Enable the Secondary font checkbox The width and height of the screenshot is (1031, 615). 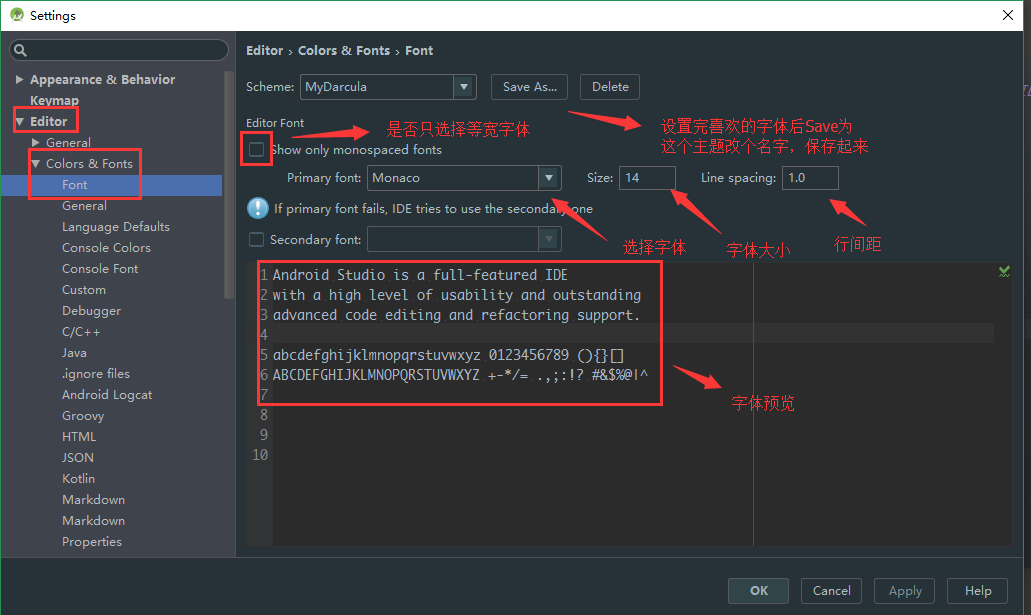click(x=256, y=239)
